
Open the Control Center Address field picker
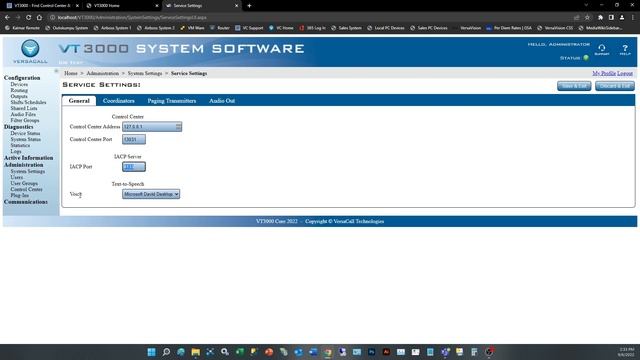(178, 127)
